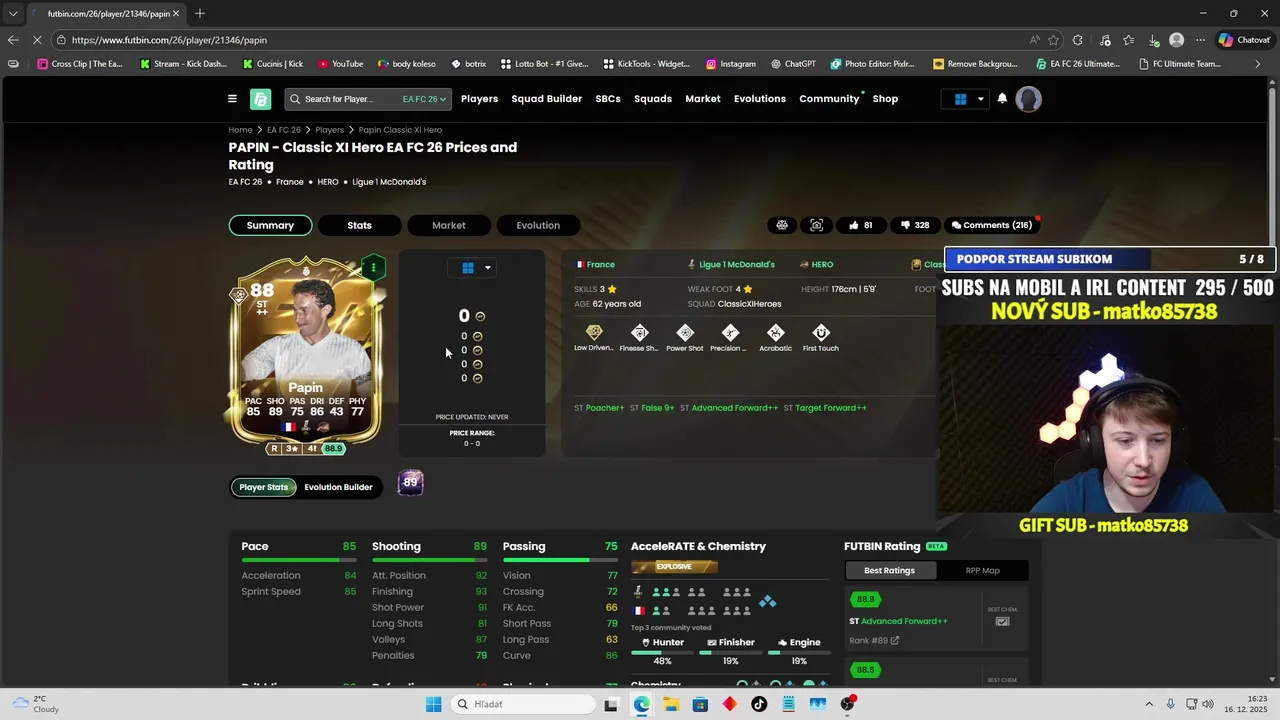Open the SBCs menu
The width and height of the screenshot is (1280, 720).
click(608, 99)
